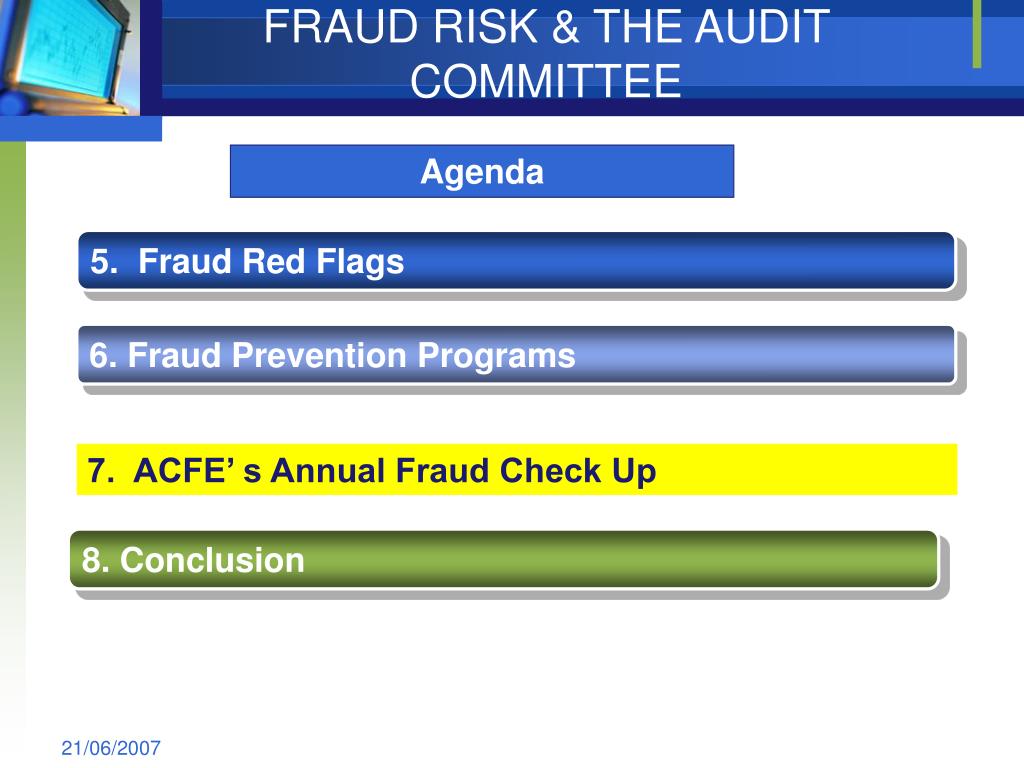
Task: Click the word COMMITTEE in the title
Action: click(546, 81)
